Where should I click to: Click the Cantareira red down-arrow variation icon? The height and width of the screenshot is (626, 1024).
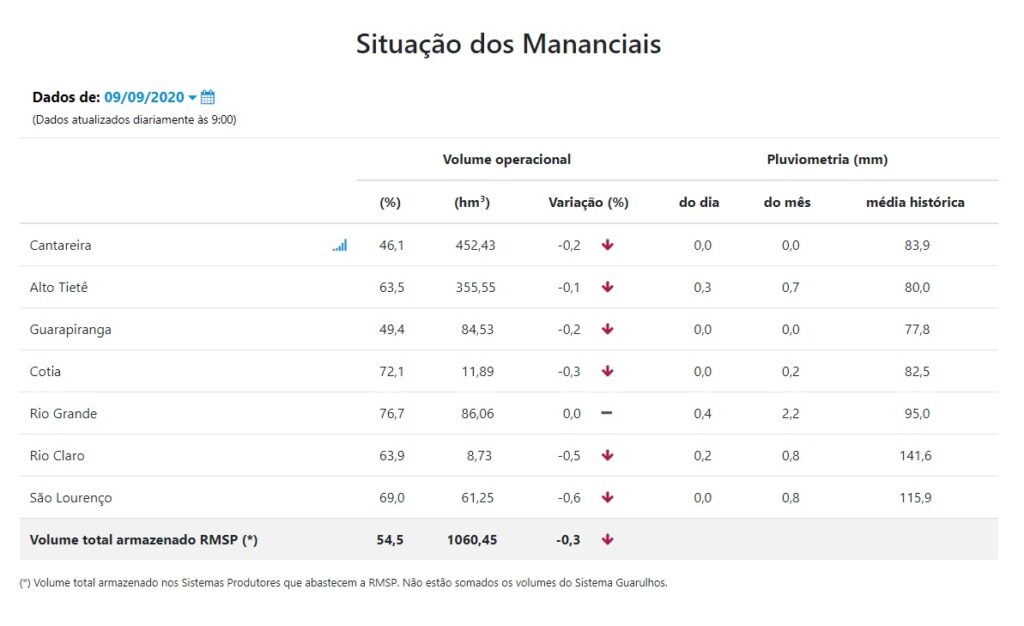pyautogui.click(x=607, y=245)
